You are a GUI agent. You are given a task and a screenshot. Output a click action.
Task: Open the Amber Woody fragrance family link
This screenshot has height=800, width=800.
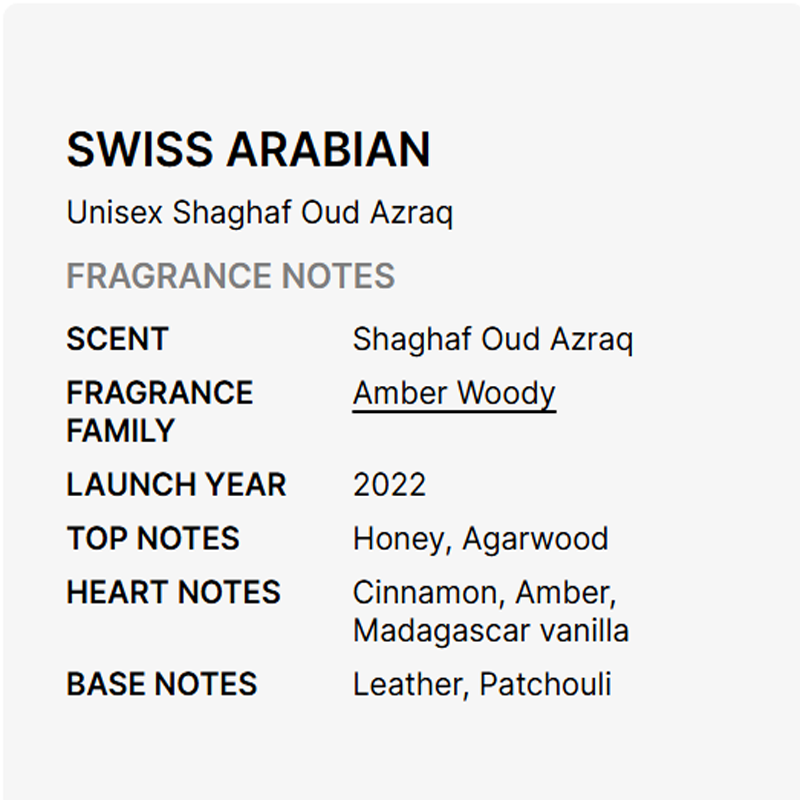(453, 393)
